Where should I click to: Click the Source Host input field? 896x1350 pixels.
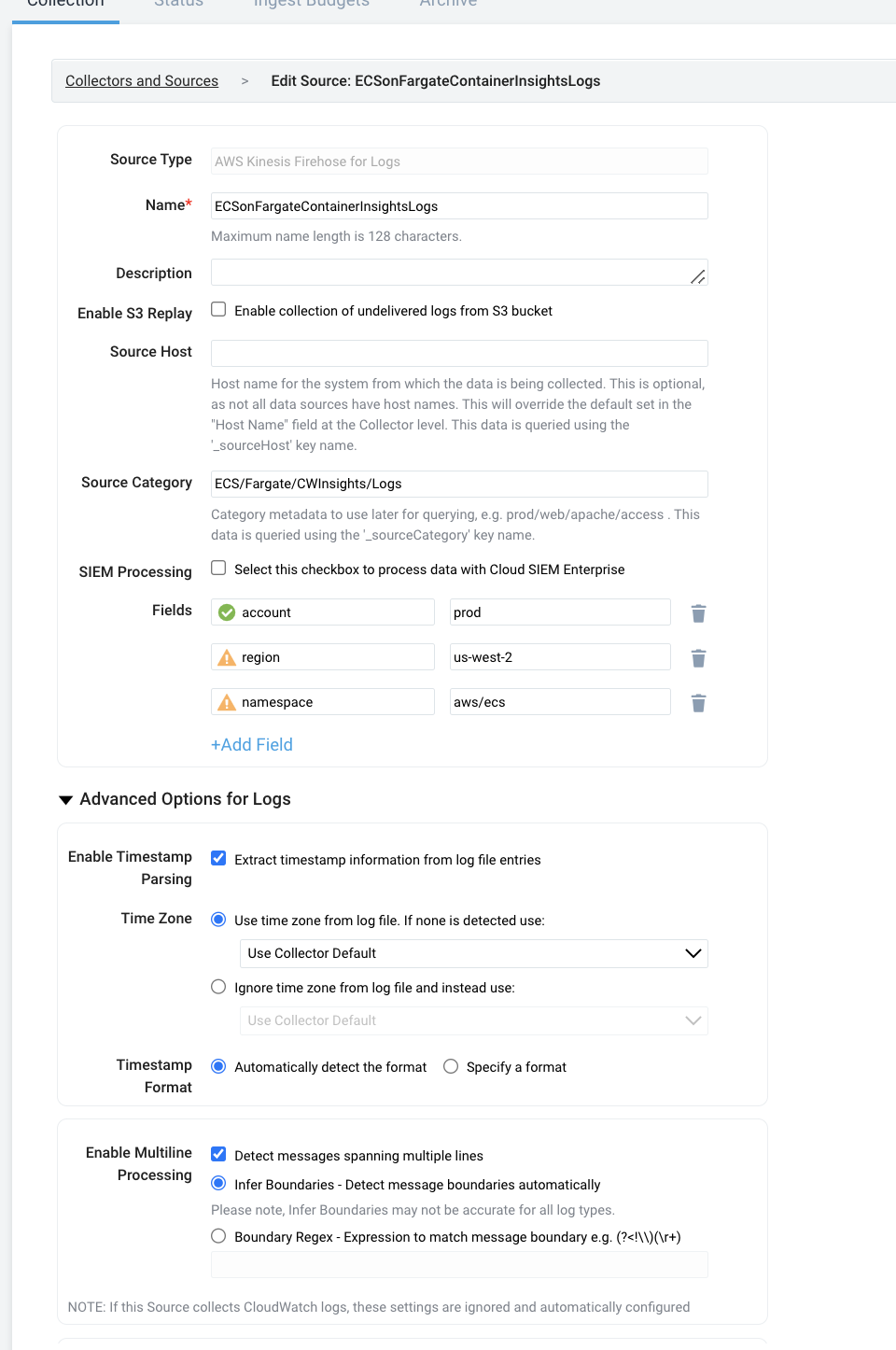point(459,353)
